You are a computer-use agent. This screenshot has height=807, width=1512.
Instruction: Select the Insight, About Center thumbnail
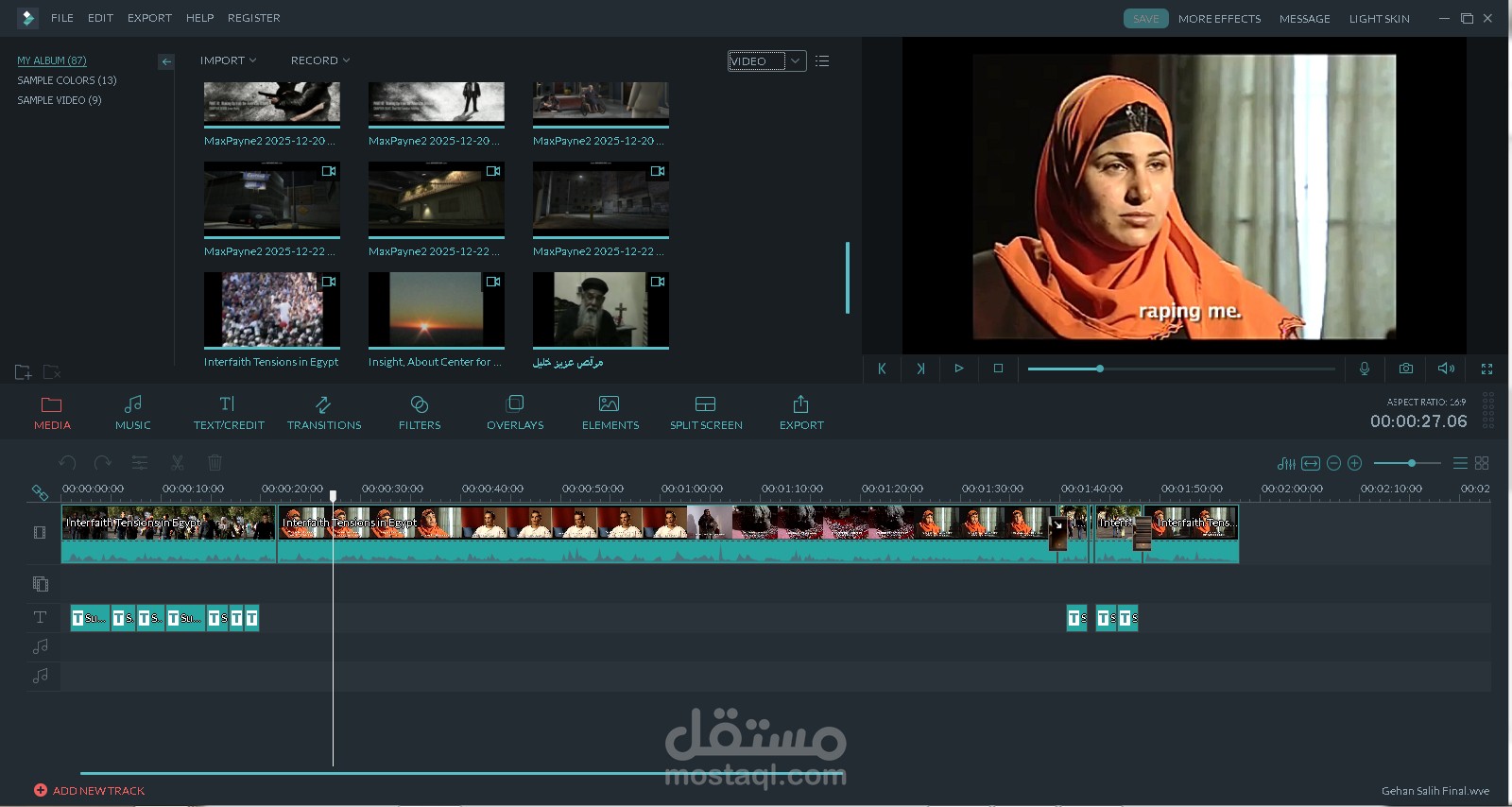(437, 310)
